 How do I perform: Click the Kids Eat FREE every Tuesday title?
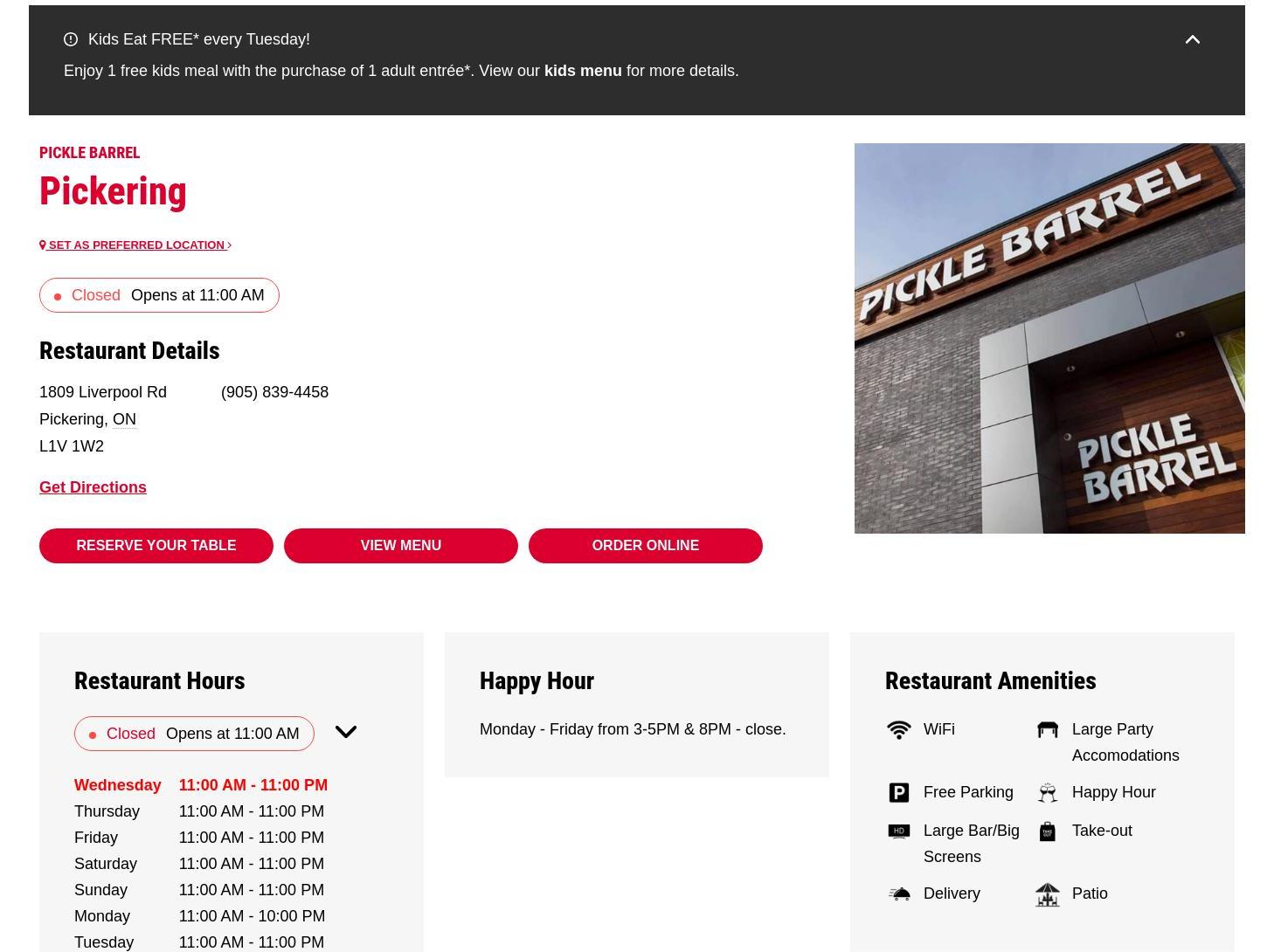[198, 39]
